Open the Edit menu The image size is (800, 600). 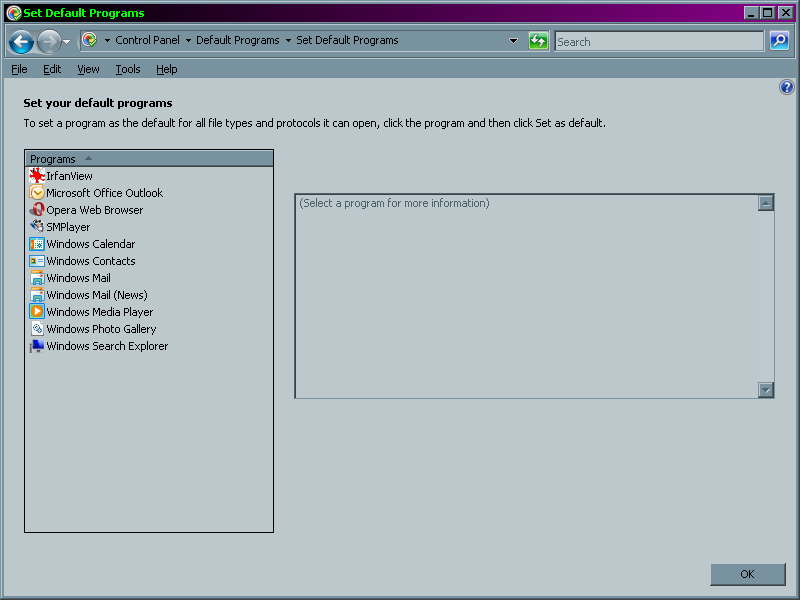(52, 69)
